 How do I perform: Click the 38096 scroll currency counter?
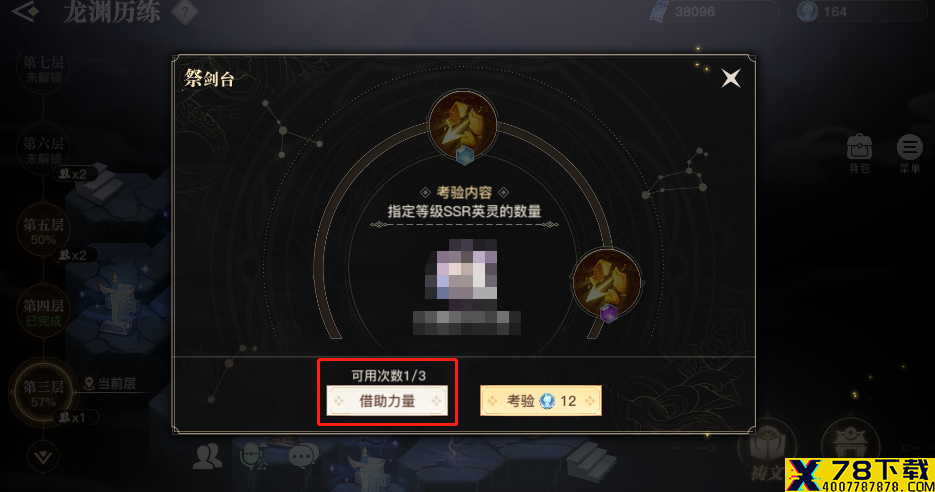tap(713, 11)
